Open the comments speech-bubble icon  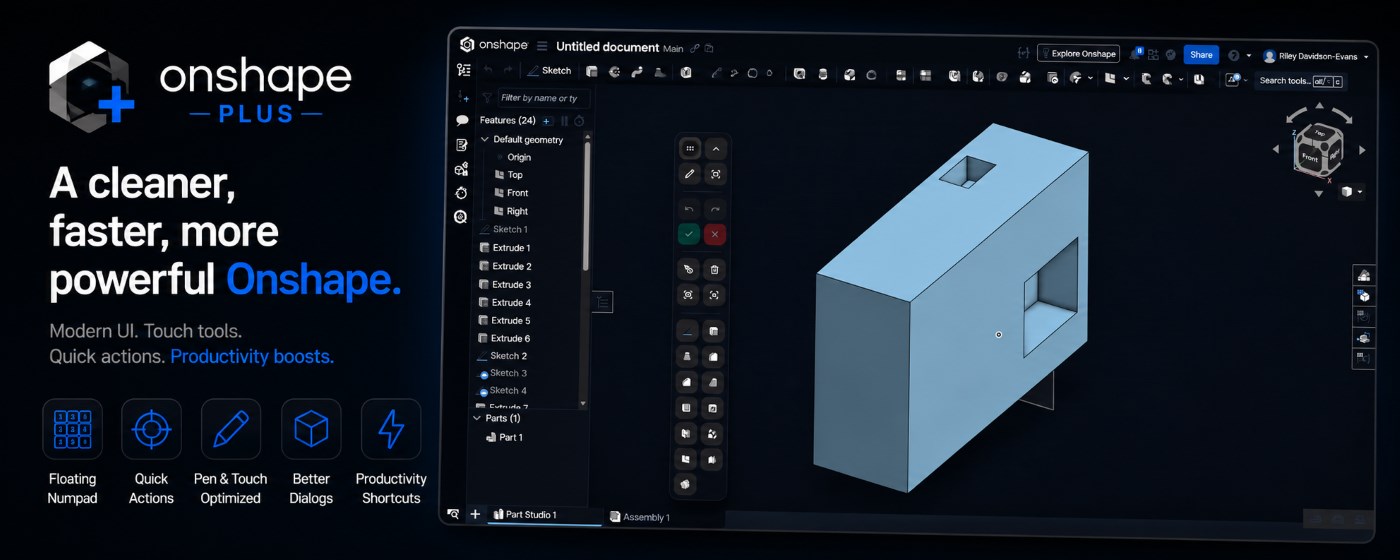(462, 120)
